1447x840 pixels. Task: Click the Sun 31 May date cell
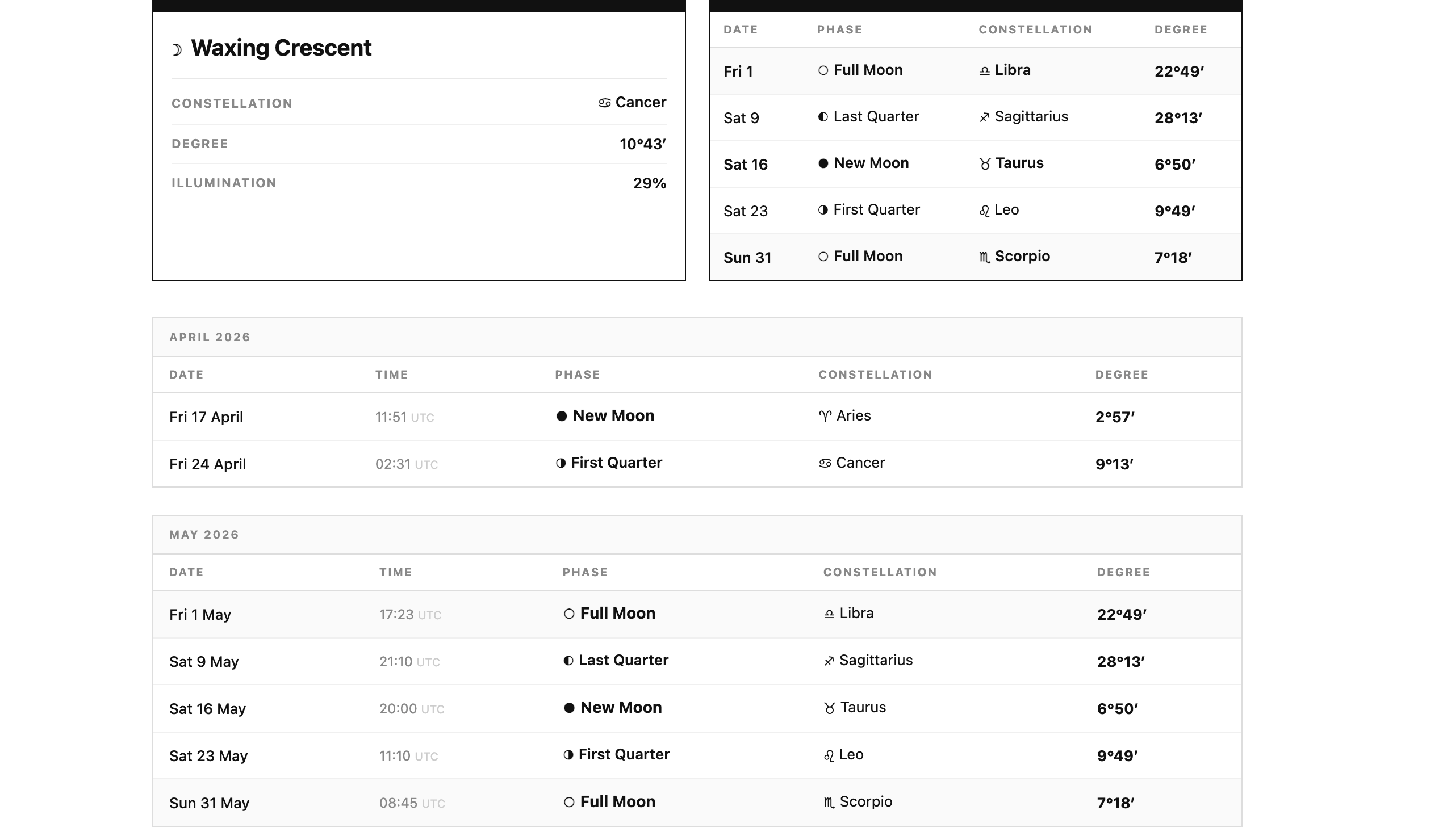pyautogui.click(x=210, y=803)
